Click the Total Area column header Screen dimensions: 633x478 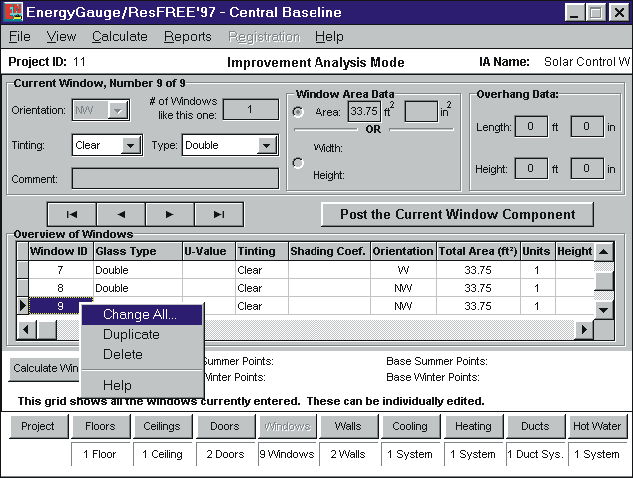tap(478, 252)
